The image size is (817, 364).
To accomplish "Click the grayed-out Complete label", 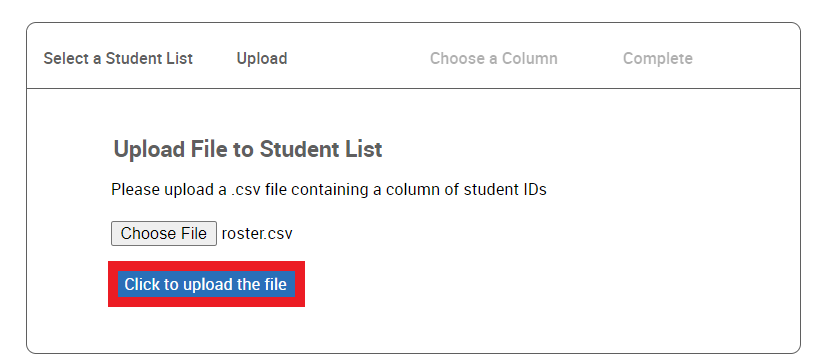I will click(658, 58).
